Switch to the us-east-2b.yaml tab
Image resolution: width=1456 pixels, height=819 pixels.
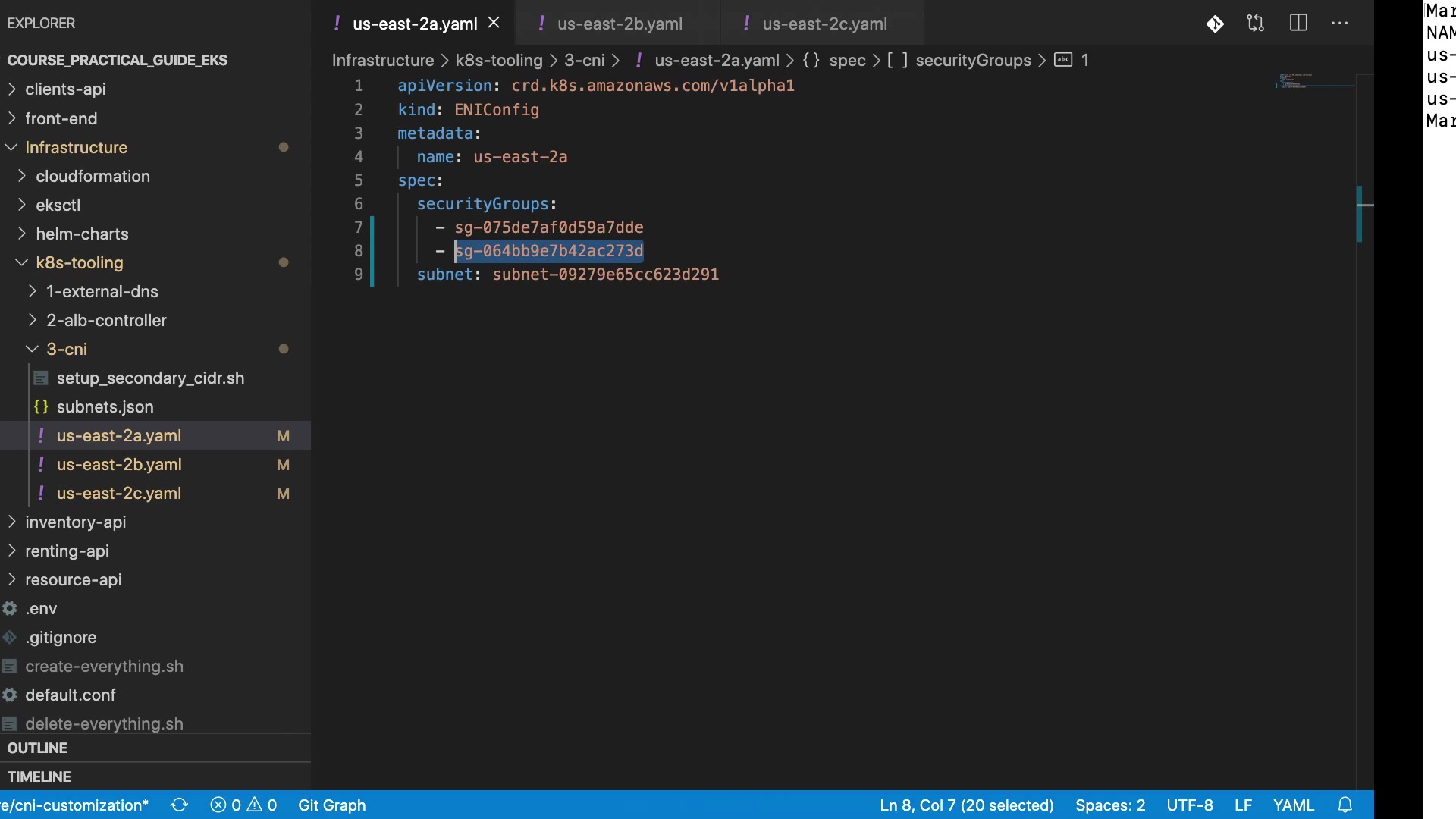619,24
